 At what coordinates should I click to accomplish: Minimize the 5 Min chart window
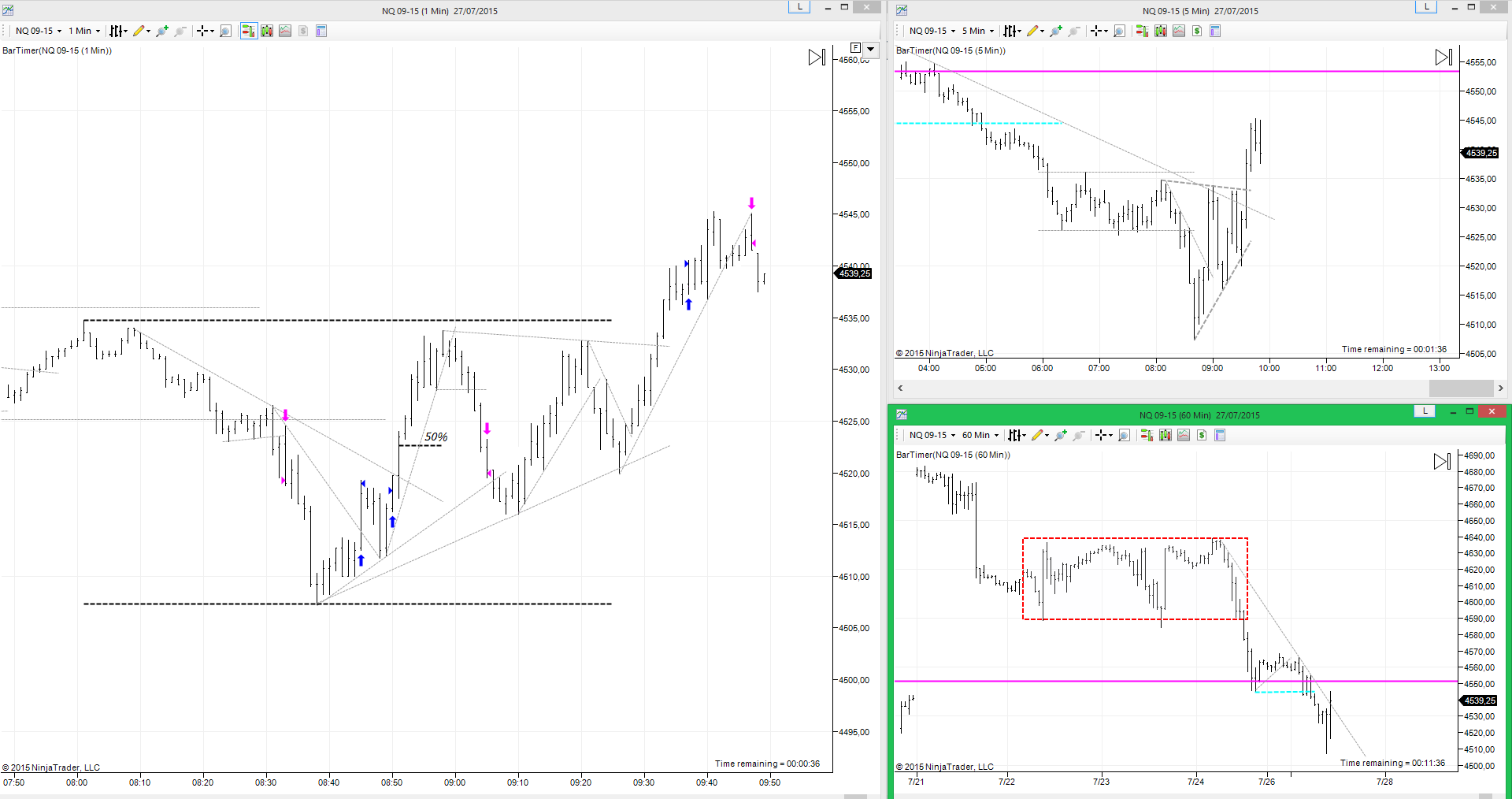click(x=1455, y=7)
